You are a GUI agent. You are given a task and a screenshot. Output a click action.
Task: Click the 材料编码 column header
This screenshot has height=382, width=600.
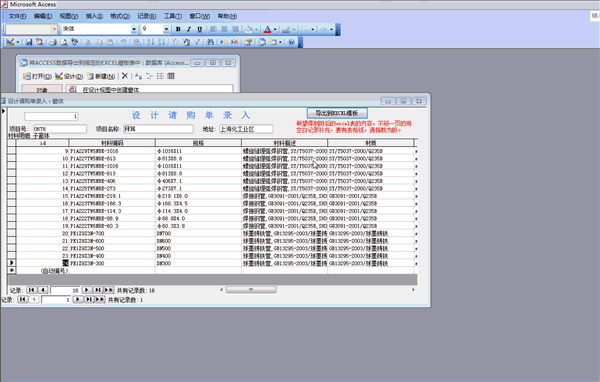(112, 143)
